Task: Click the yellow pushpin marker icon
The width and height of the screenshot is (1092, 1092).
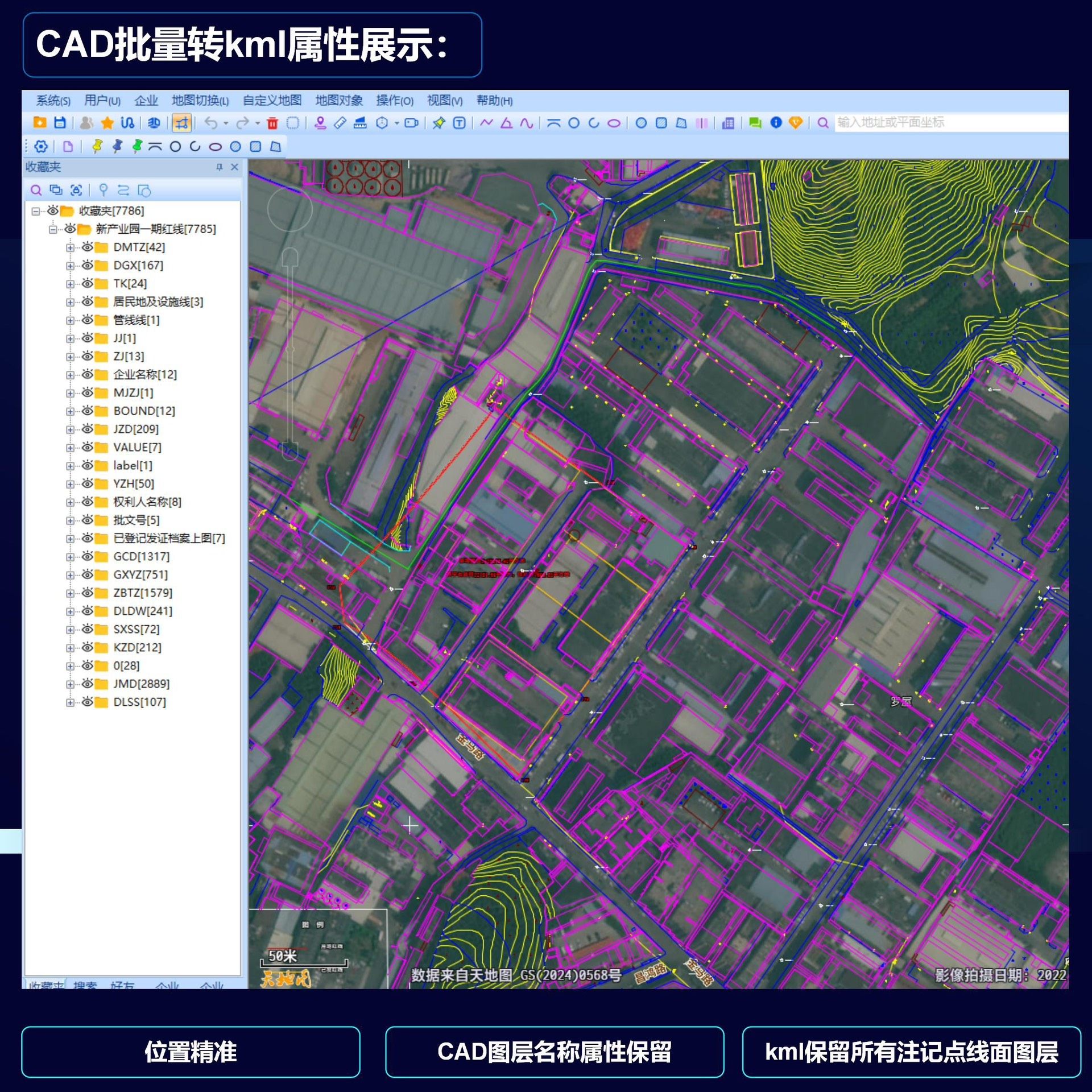Action: (97, 147)
